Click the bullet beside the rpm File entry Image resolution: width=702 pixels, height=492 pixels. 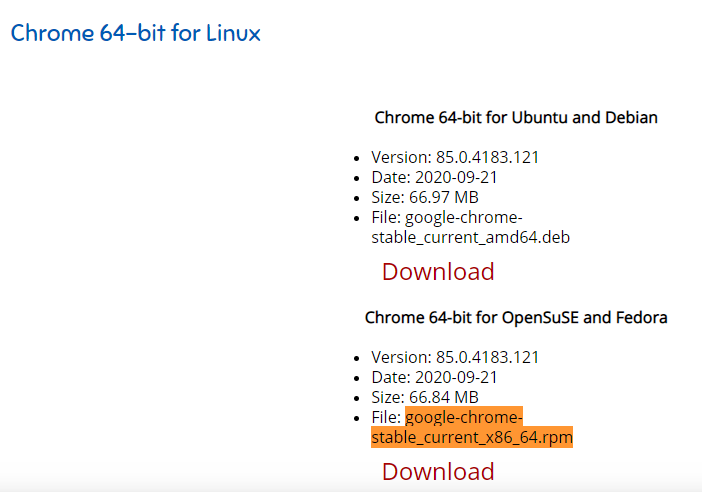356,419
